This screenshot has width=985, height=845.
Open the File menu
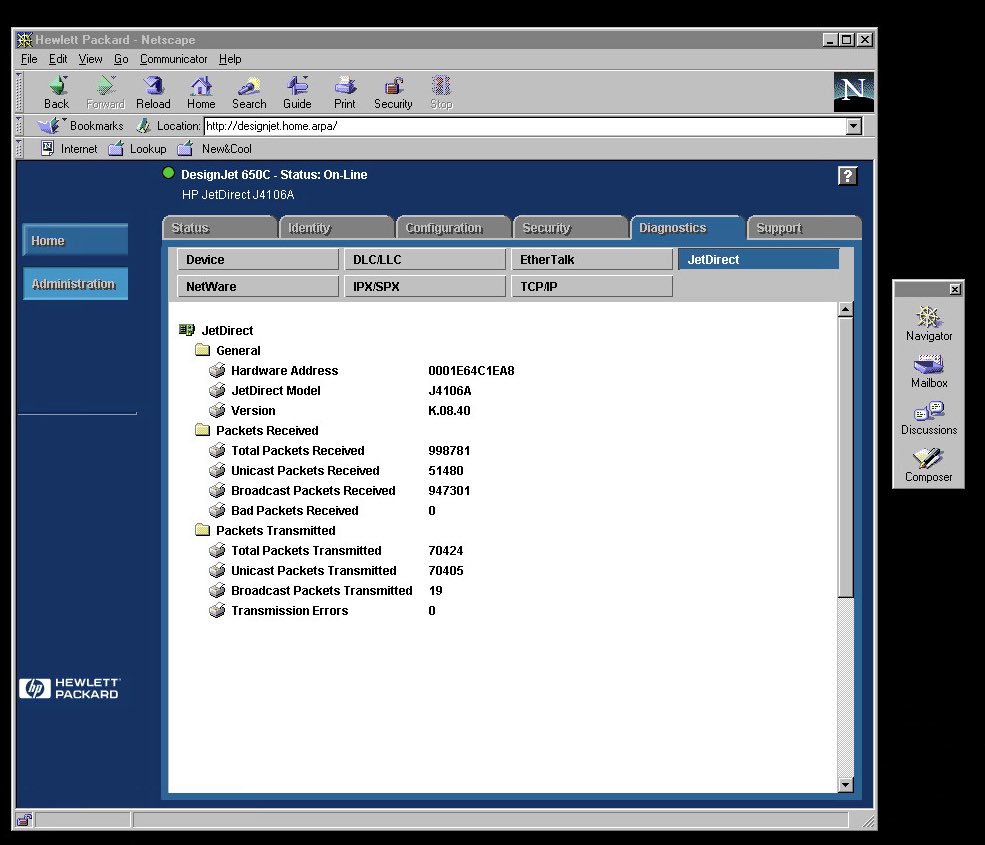pyautogui.click(x=29, y=59)
